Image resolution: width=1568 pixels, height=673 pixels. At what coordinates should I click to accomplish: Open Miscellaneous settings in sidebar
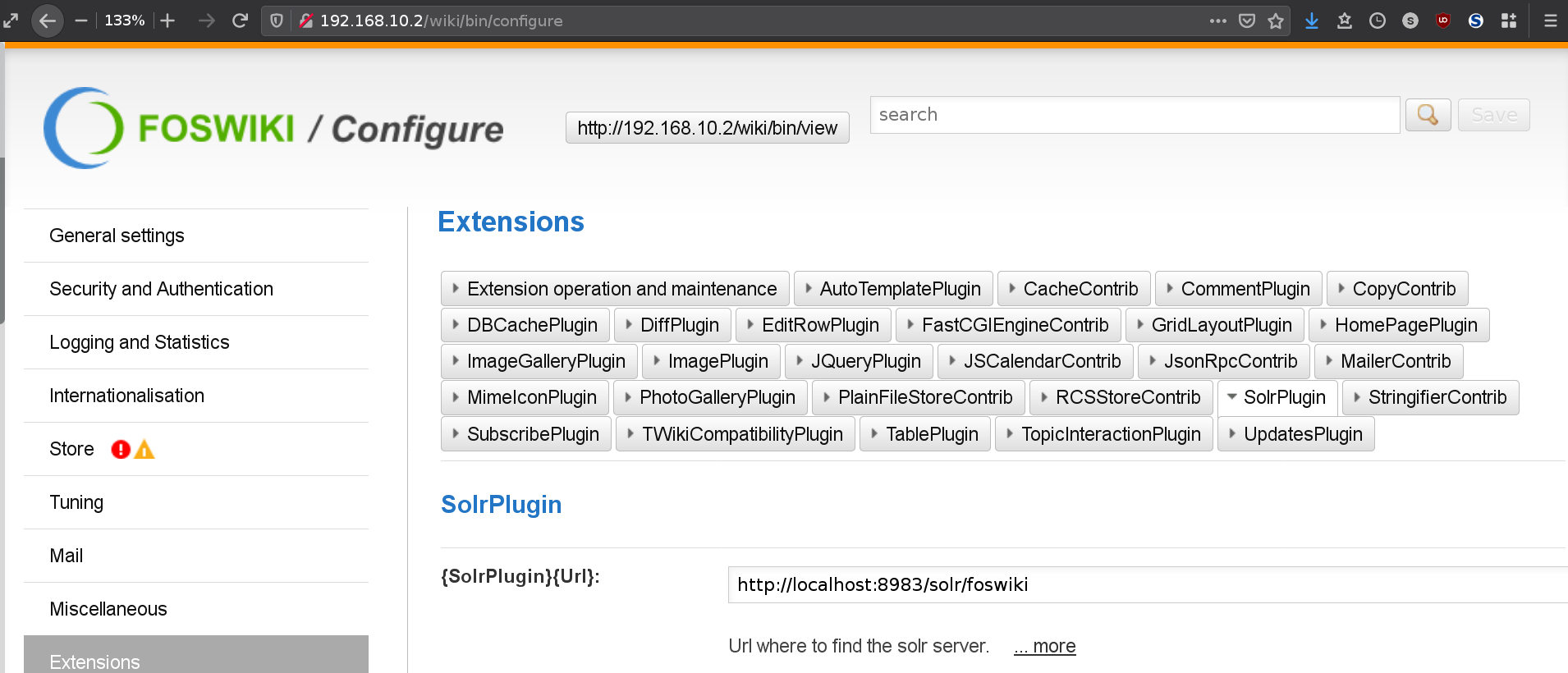[x=196, y=609]
